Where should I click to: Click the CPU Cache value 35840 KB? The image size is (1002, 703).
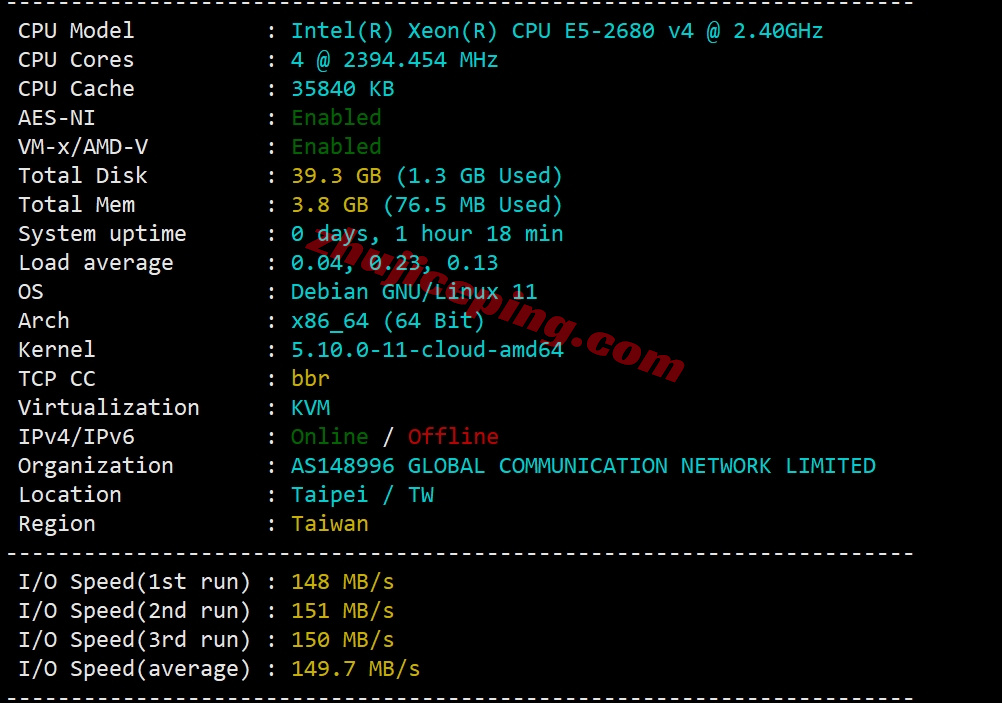point(342,89)
